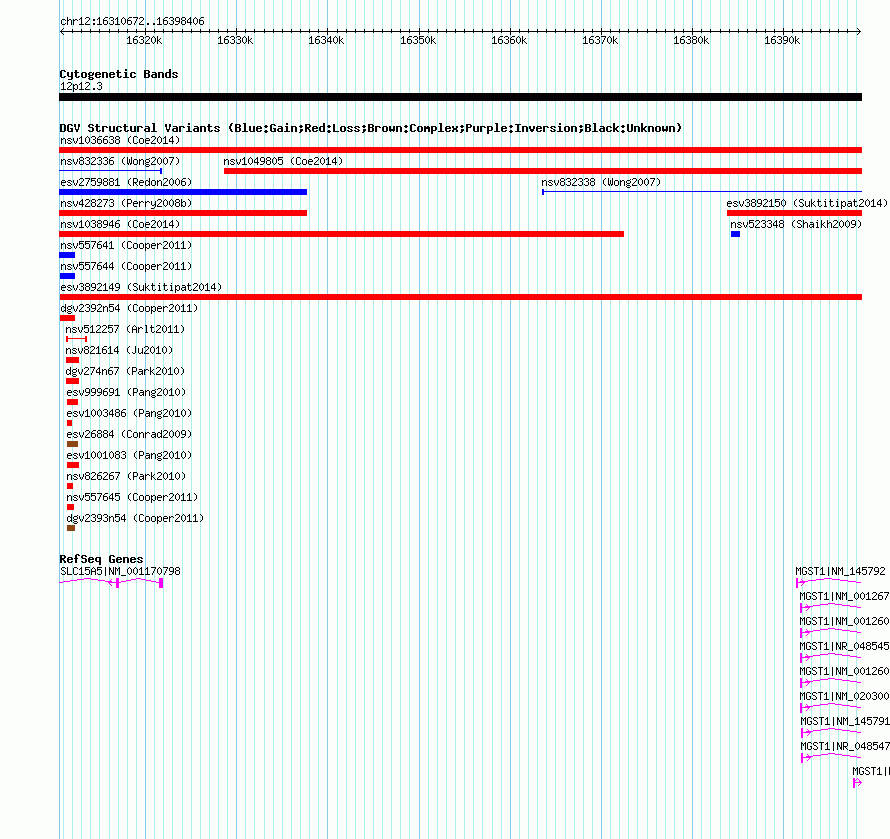
Task: Open variant nsv821614 (Ju2010) label
Action: coord(119,350)
